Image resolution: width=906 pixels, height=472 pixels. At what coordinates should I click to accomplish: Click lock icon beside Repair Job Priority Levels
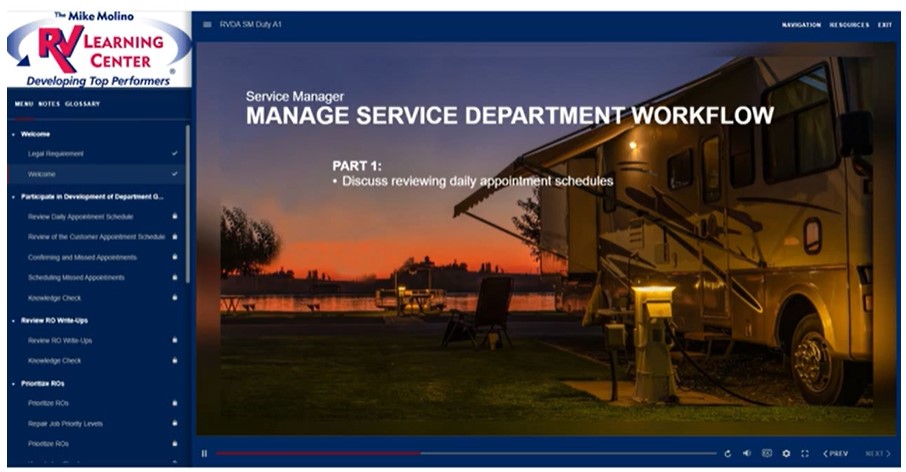pos(174,423)
